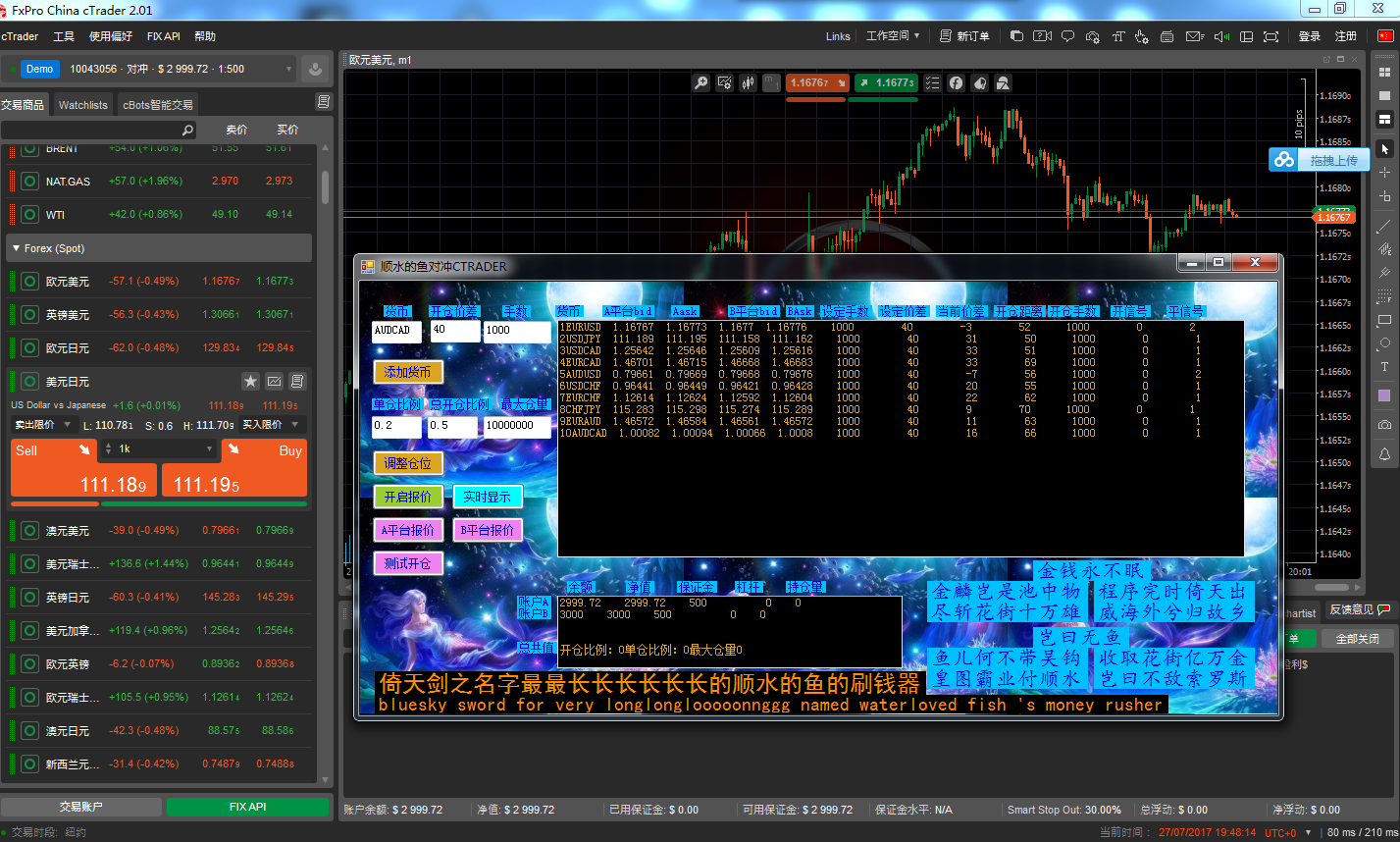Select the cursor pointer tool
This screenshot has width=1400, height=842.
click(x=1384, y=149)
